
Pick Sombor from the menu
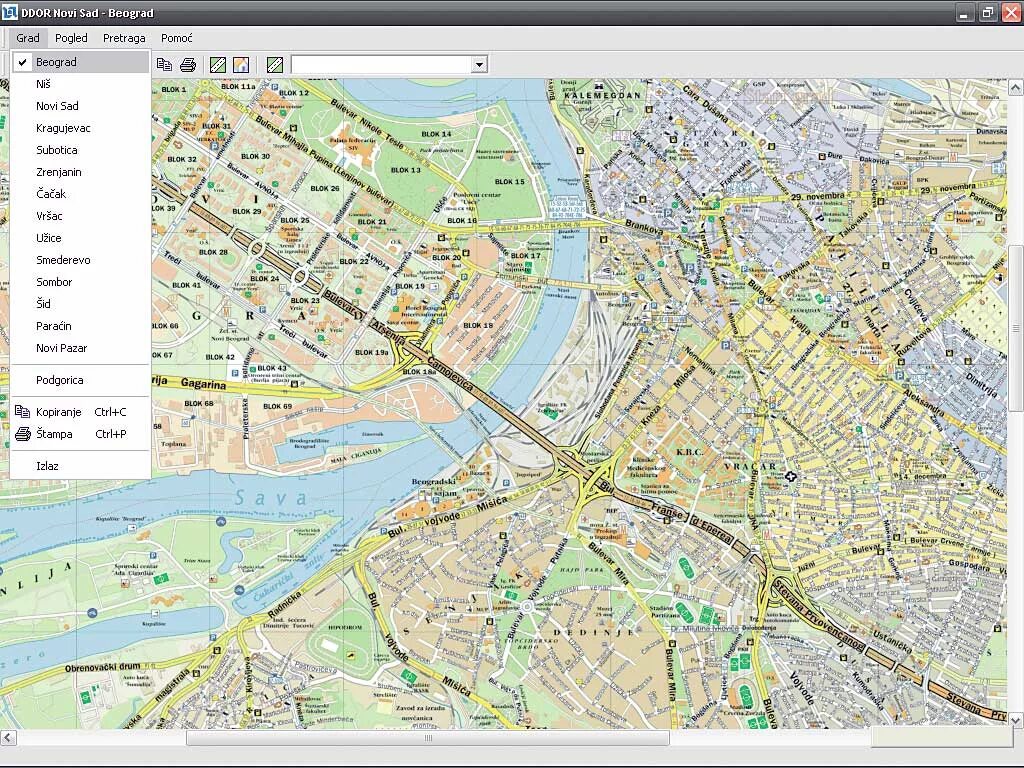click(x=80, y=282)
